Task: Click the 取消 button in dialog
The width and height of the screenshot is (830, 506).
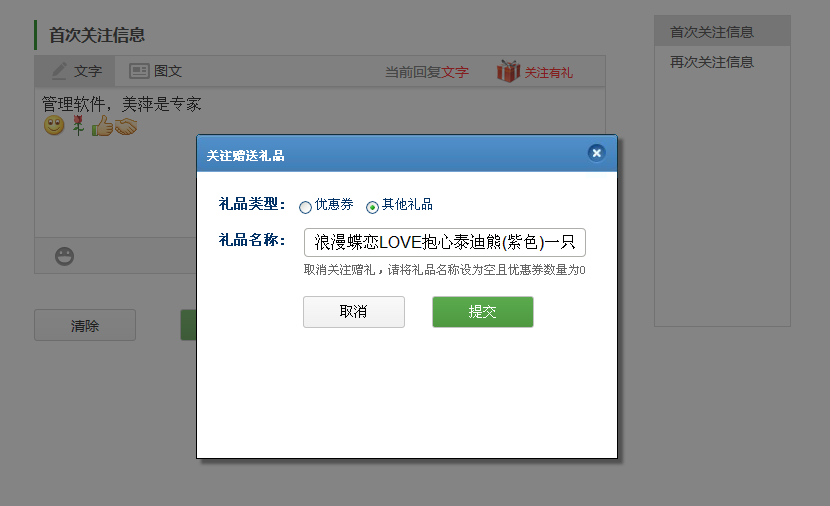Action: [354, 312]
